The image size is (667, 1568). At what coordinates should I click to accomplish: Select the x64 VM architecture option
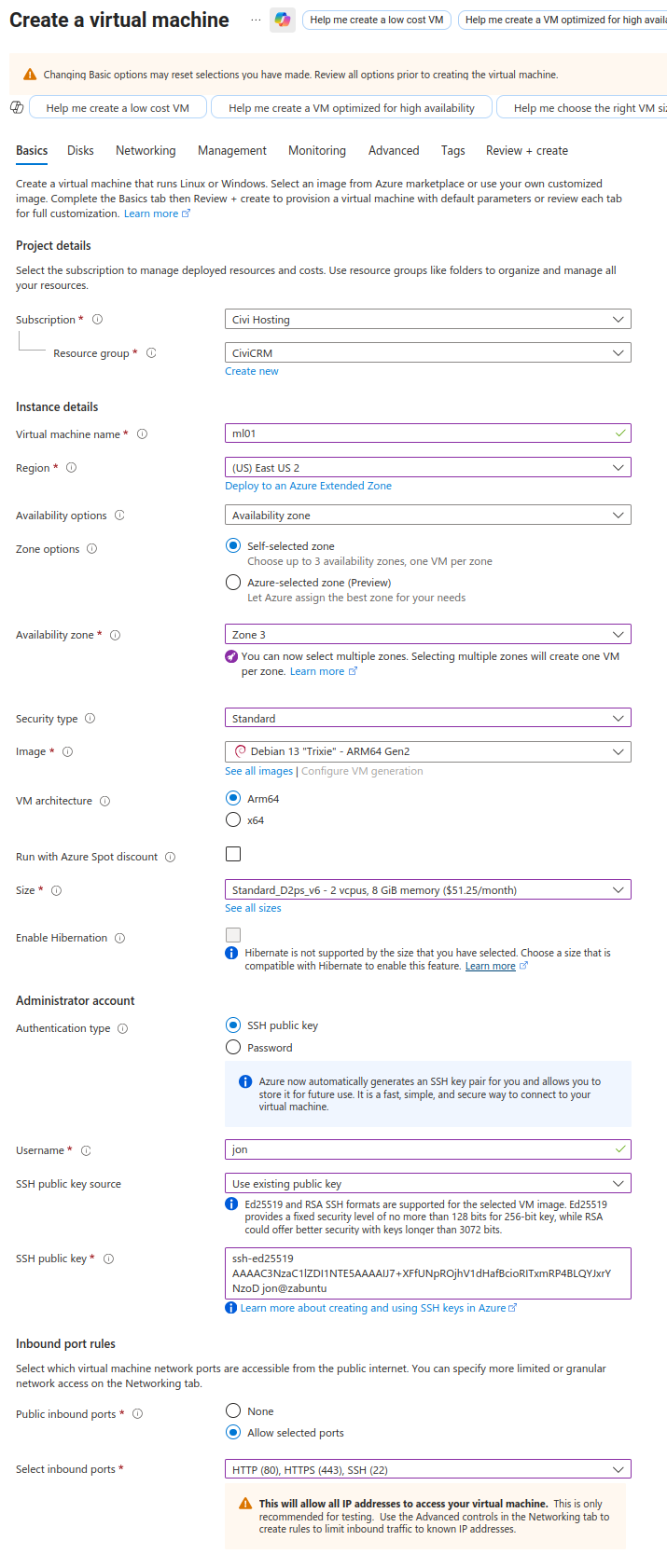pos(233,820)
